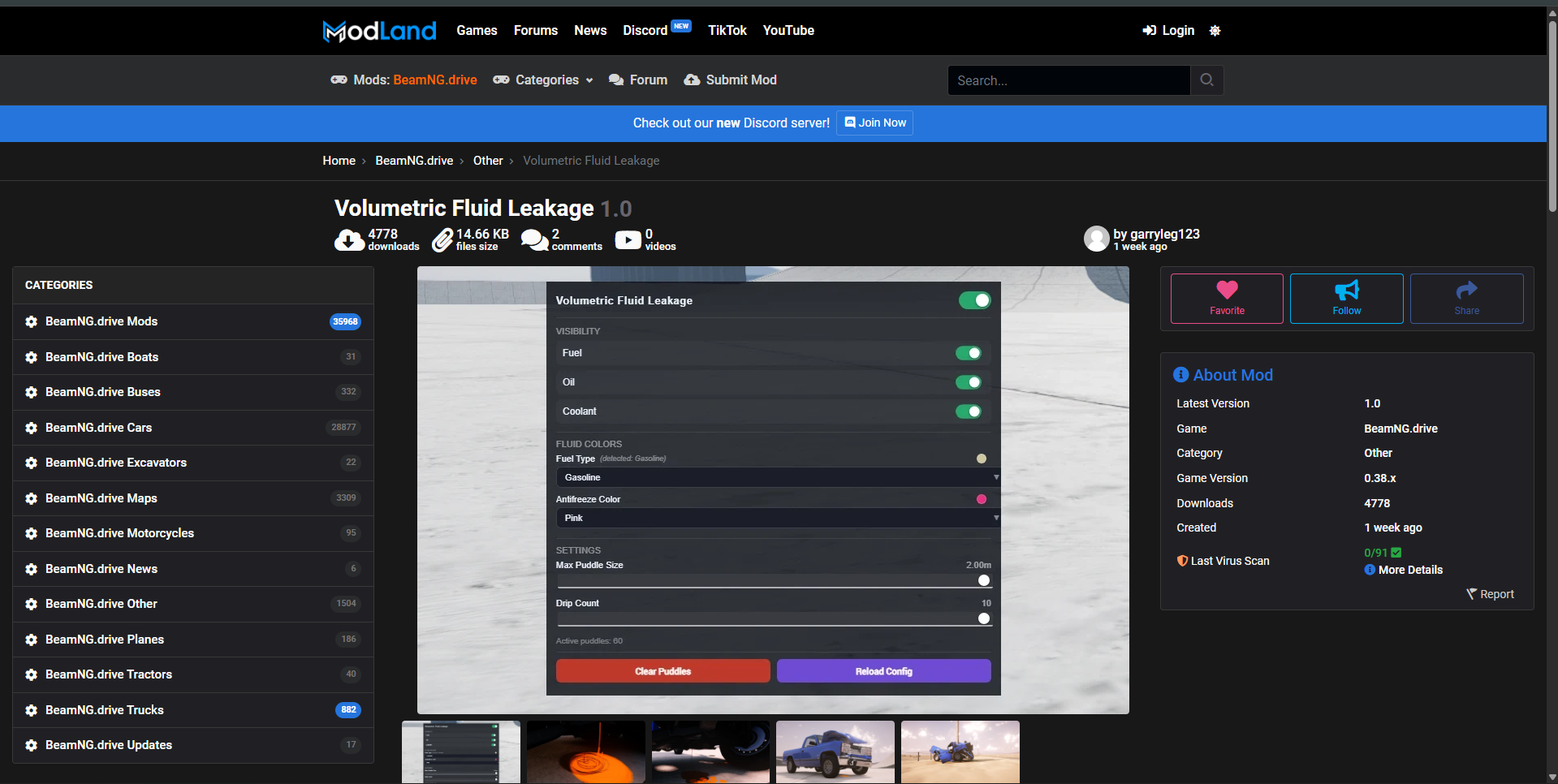Open the Categories dropdown

[x=543, y=80]
